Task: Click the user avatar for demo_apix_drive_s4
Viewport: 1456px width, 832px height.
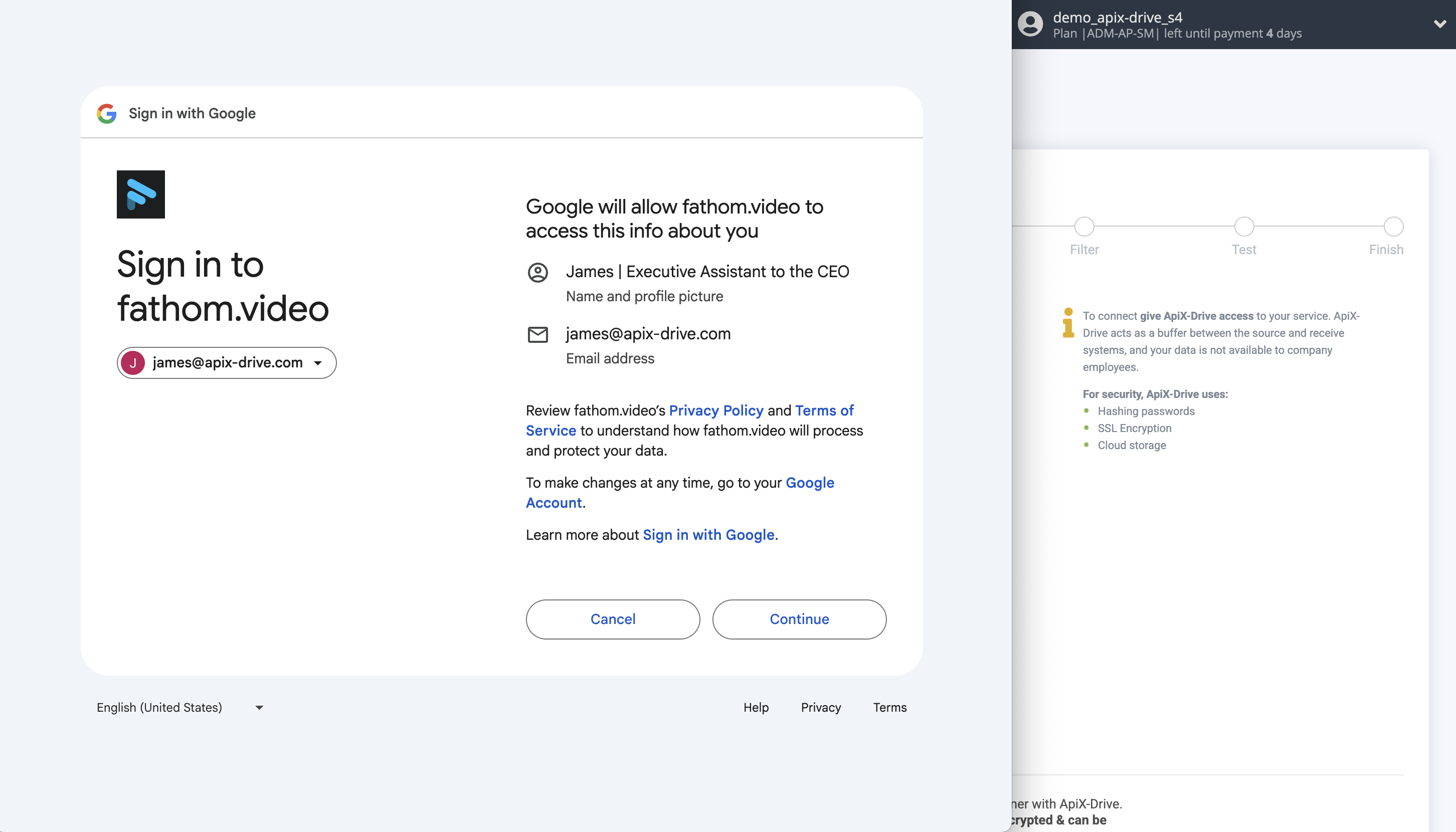Action: click(x=1032, y=24)
